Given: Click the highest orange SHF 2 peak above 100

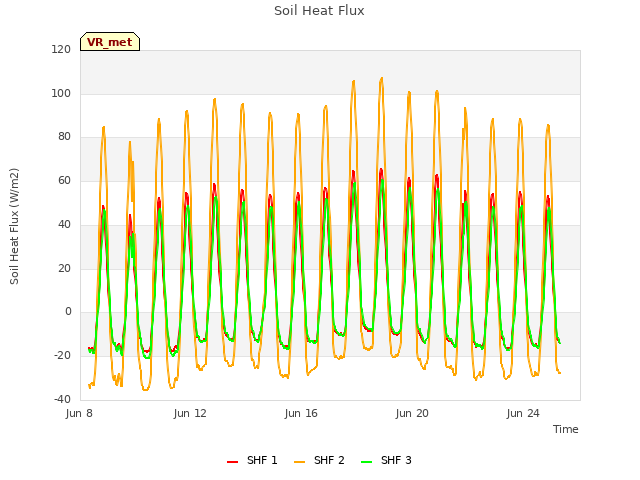Looking at the screenshot, I should tap(382, 78).
